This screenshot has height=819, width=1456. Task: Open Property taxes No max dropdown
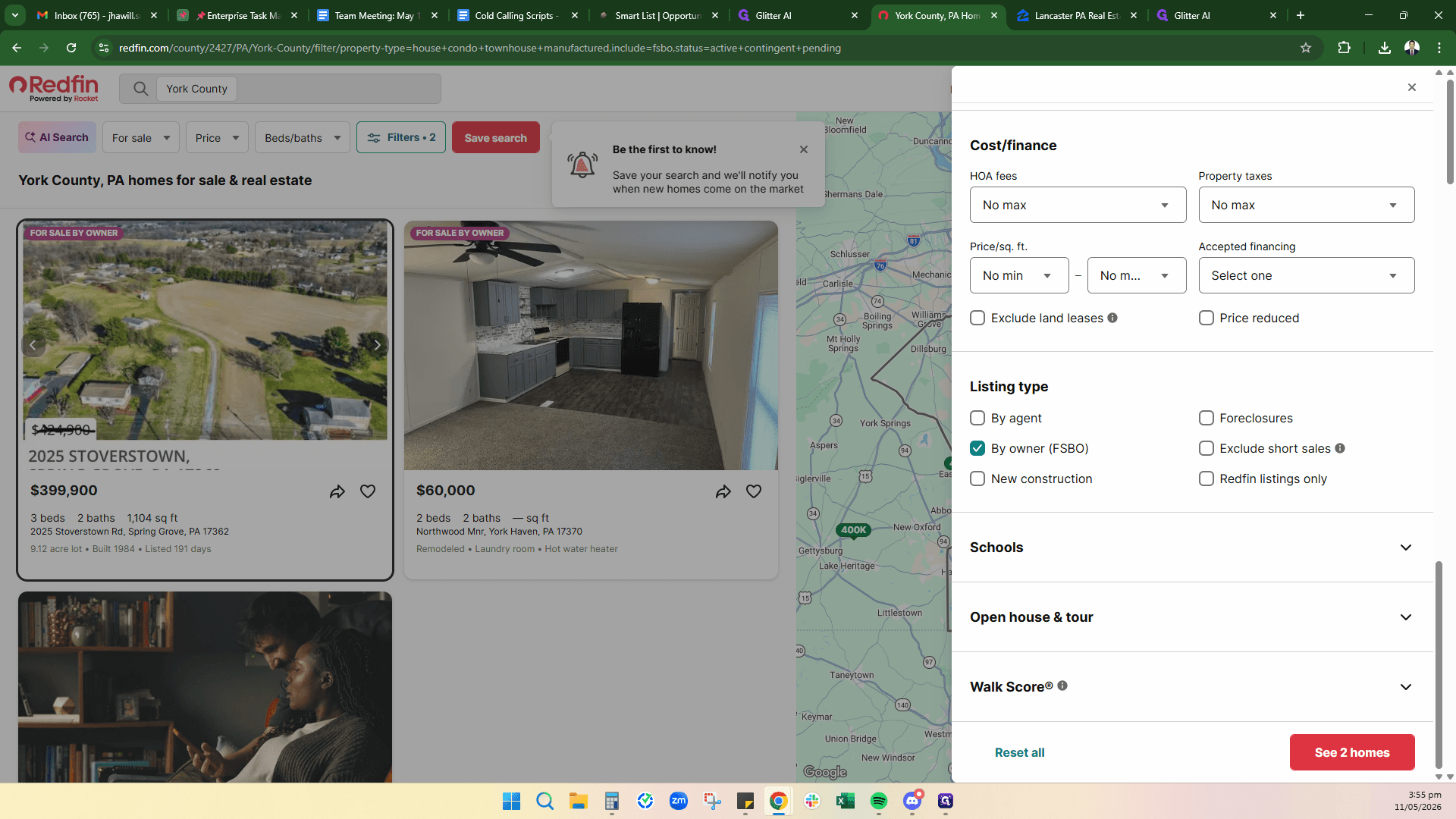tap(1306, 205)
